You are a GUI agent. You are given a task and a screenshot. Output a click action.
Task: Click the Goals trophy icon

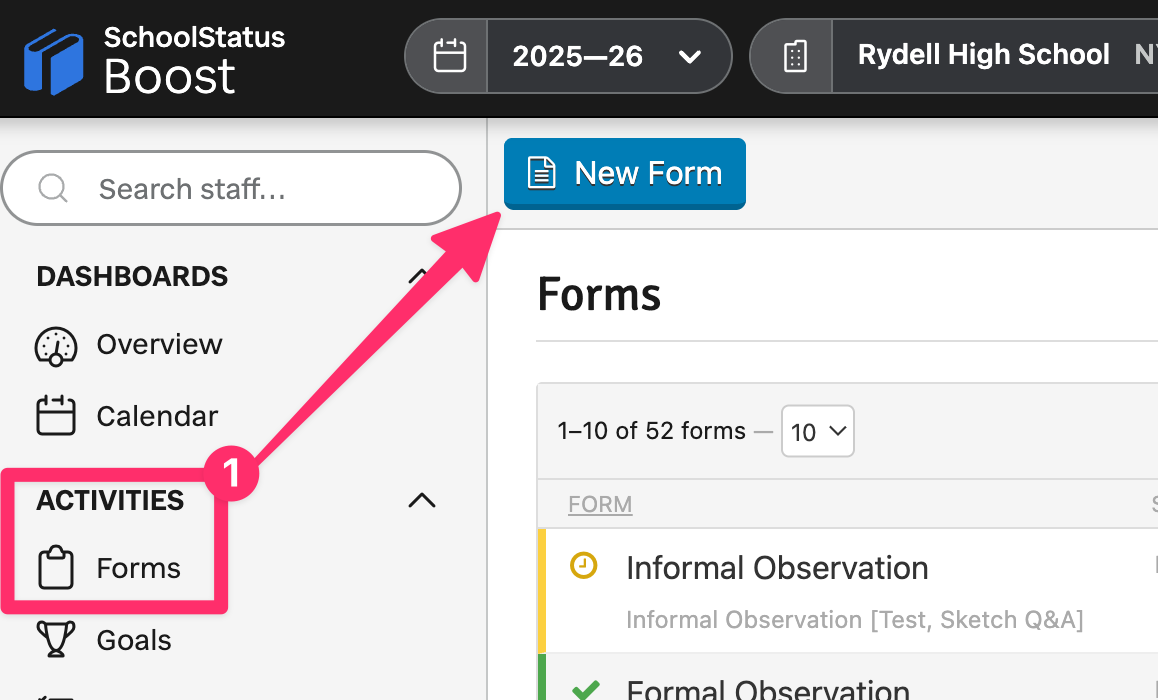pyautogui.click(x=55, y=639)
